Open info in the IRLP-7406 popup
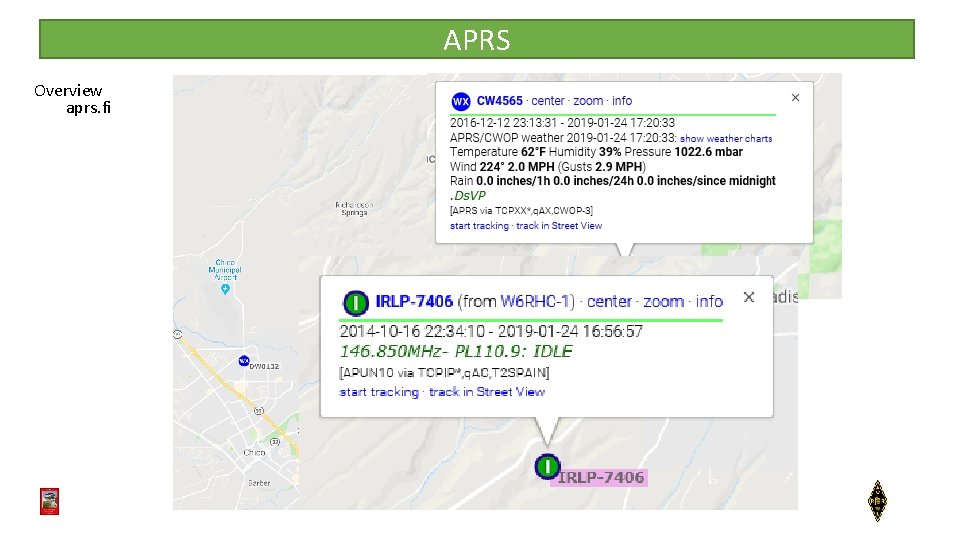This screenshot has width=960, height=540. (x=709, y=301)
